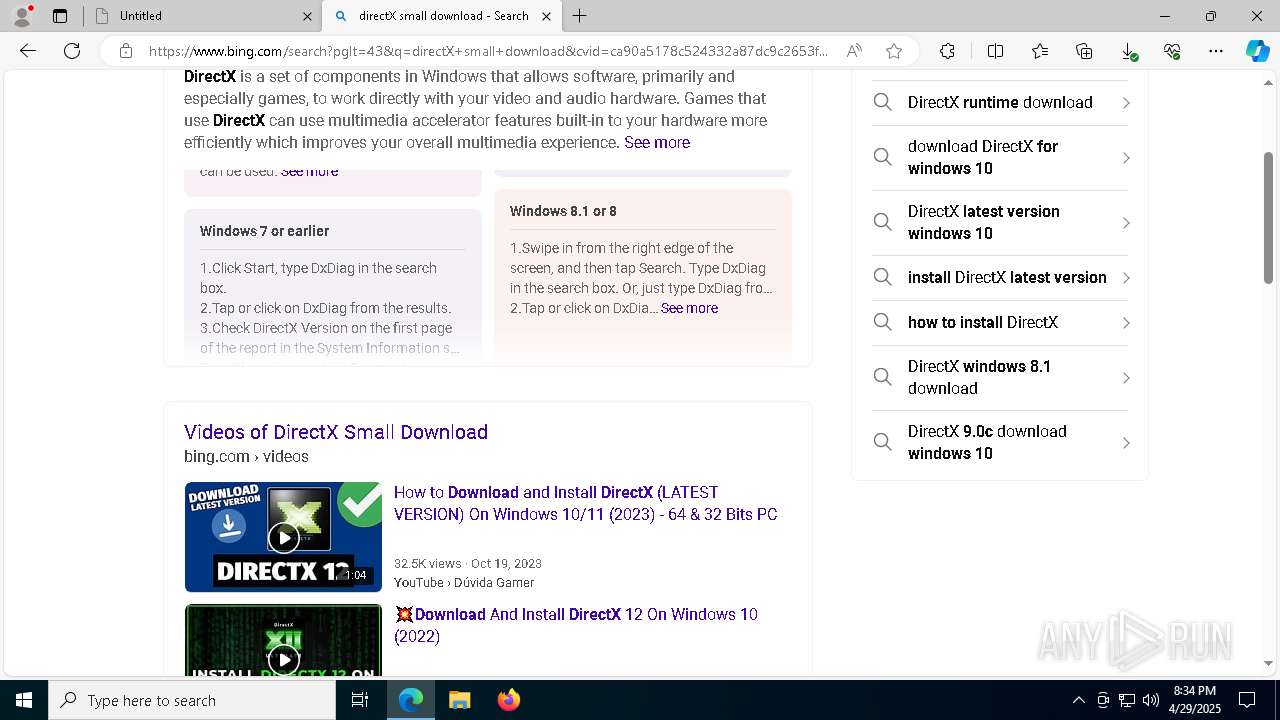Open the Extensions puzzle icon
The image size is (1280, 720).
pyautogui.click(x=948, y=51)
